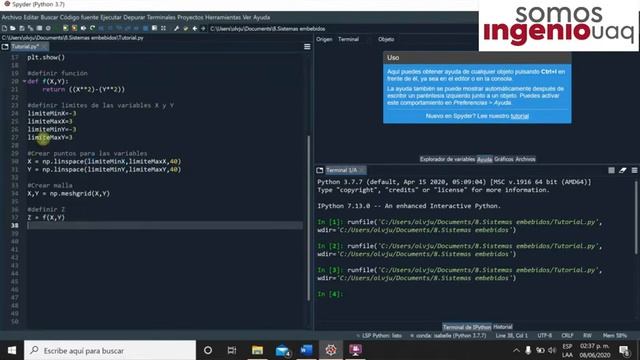640x360 pixels.
Task: Open the Windows Start menu
Action: point(11,350)
